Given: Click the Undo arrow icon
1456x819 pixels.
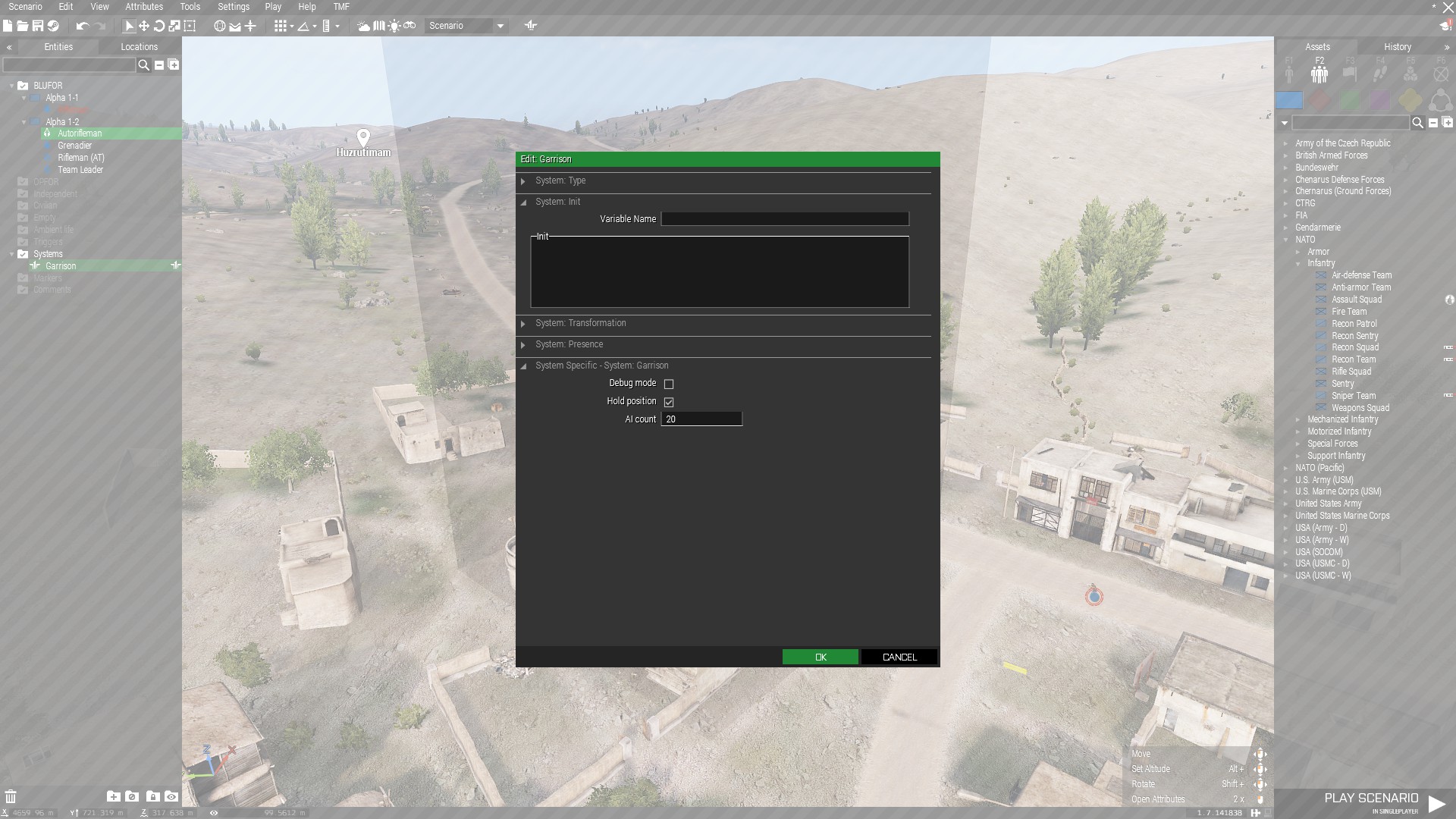Looking at the screenshot, I should (82, 26).
